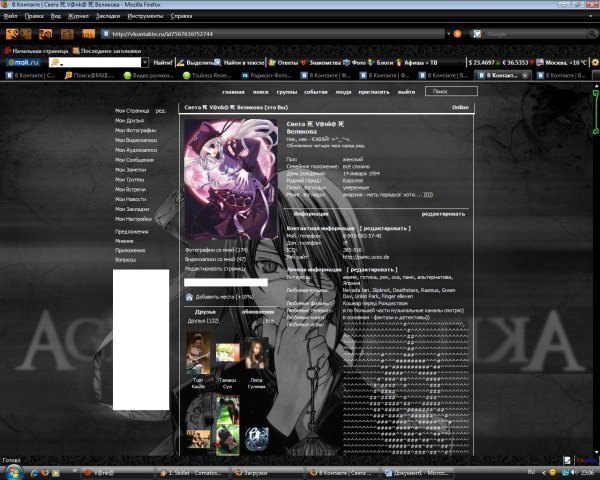Click the Москва weather indicator

coord(561,62)
